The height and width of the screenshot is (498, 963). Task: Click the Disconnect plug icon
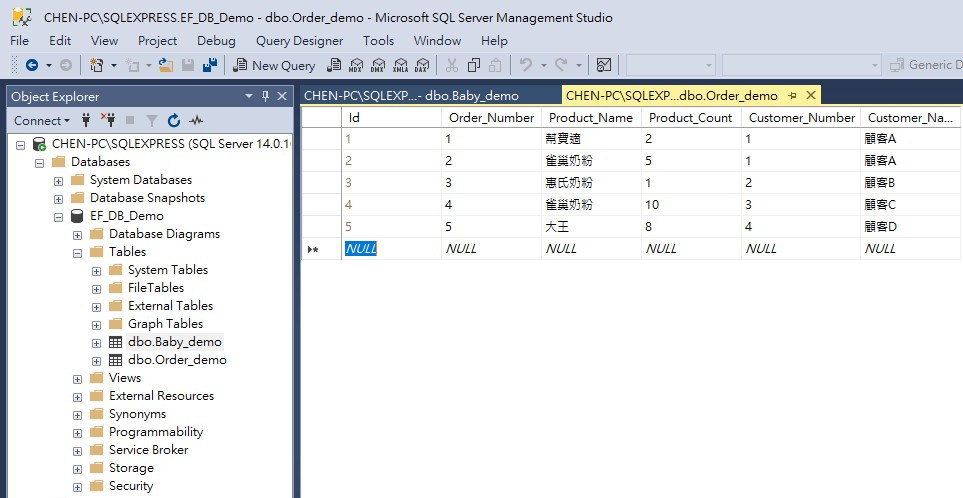click(x=107, y=120)
